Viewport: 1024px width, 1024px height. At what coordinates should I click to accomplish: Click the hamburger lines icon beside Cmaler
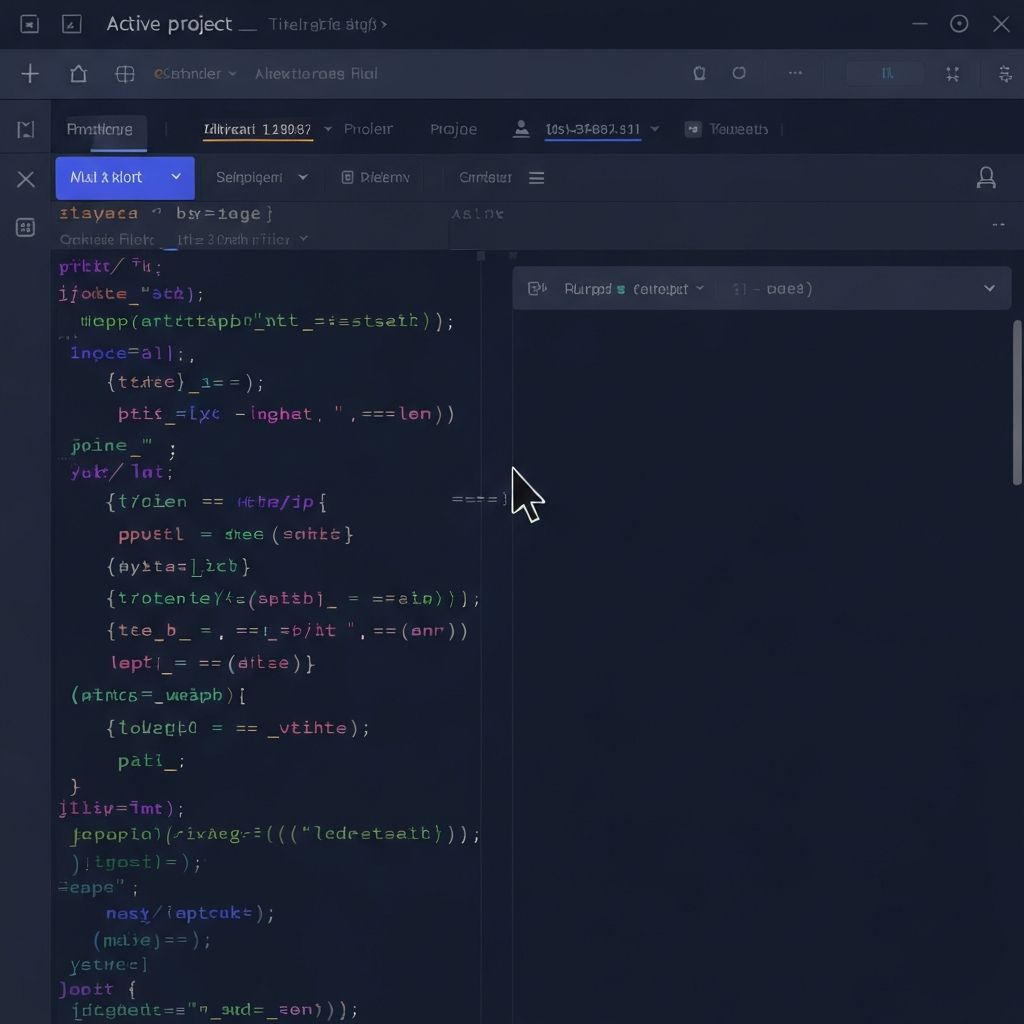(x=537, y=178)
